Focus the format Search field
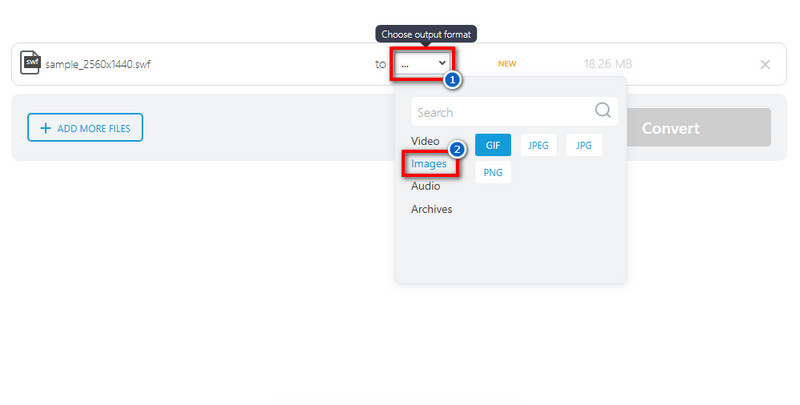 [x=514, y=112]
